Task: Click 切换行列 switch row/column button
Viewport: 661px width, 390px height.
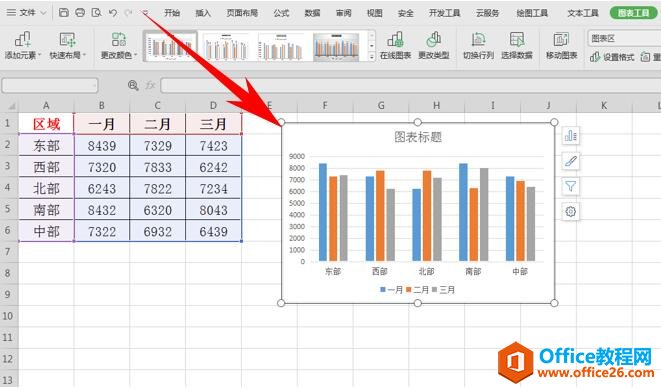Action: [478, 46]
